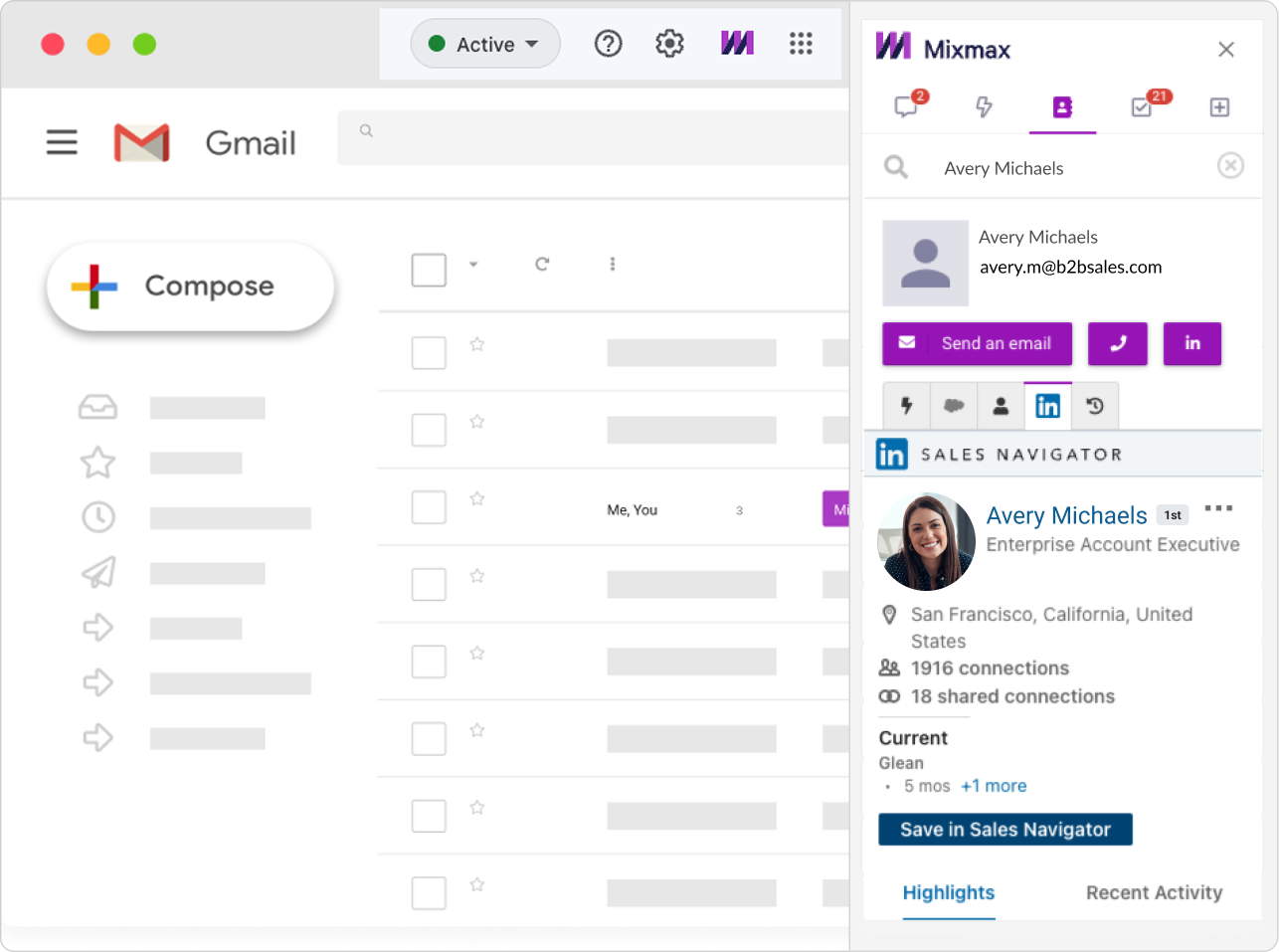
Task: Tick the select all emails checkbox
Action: pos(429,270)
